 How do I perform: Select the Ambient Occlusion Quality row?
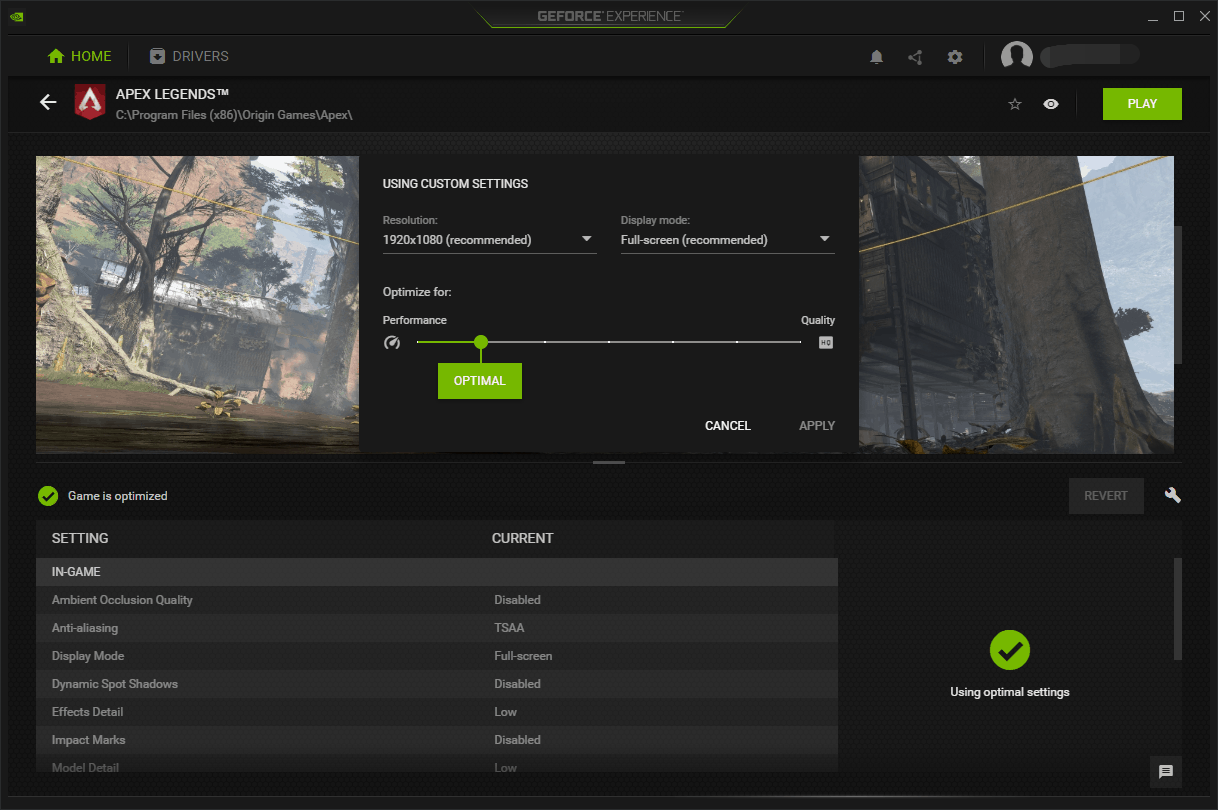point(437,600)
